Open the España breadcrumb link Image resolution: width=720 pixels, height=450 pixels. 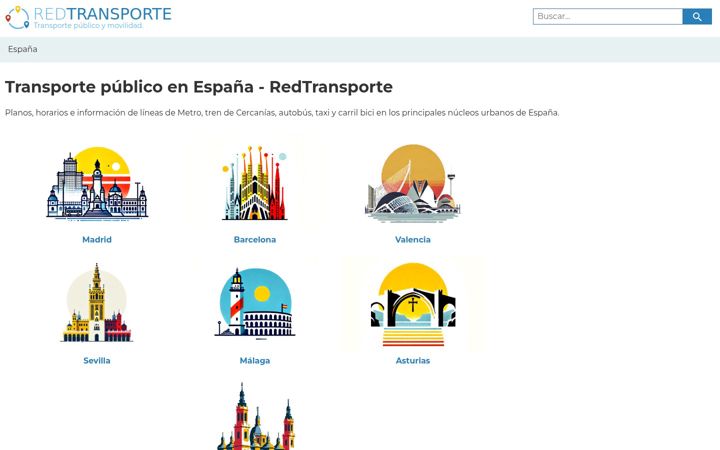coord(22,49)
